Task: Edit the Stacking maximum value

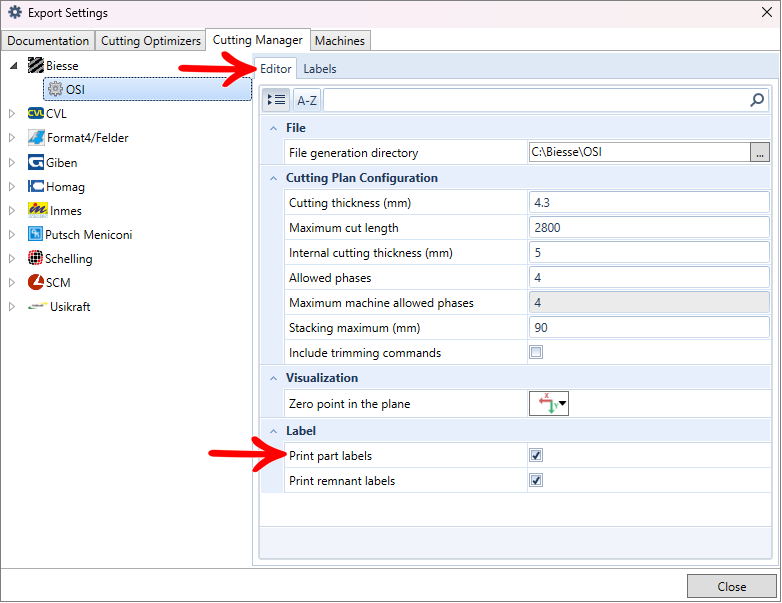Action: click(649, 327)
